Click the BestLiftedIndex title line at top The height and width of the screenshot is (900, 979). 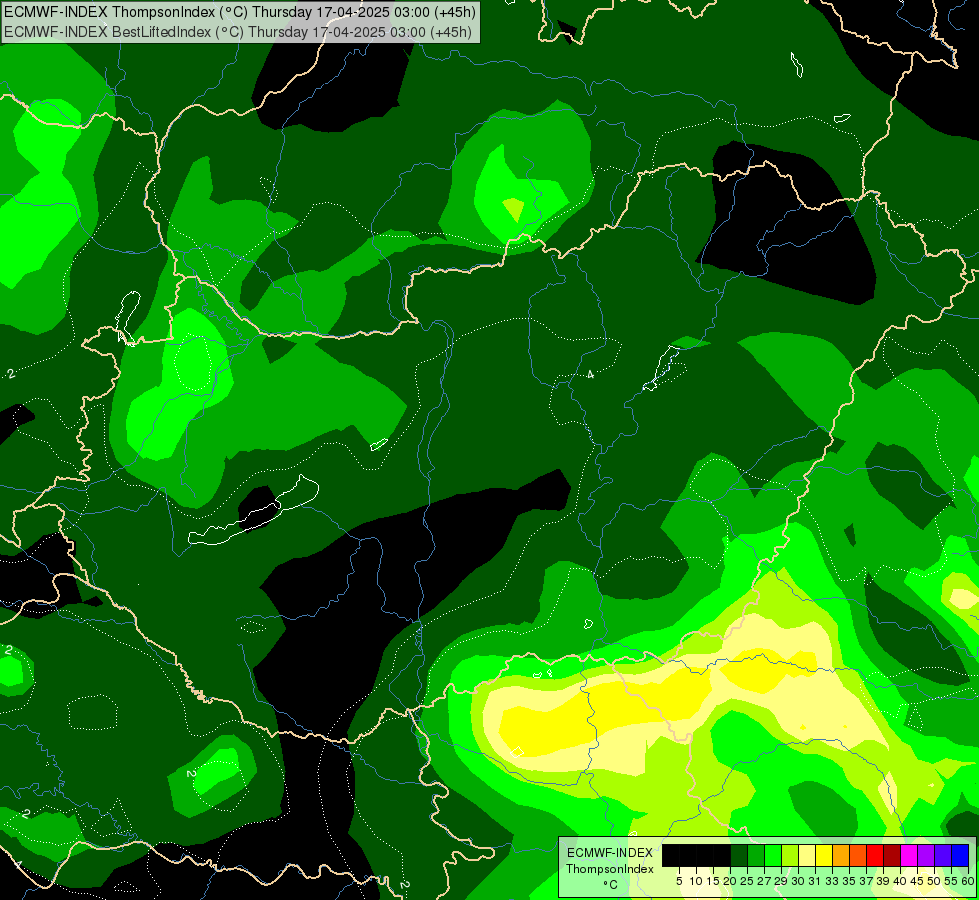(x=238, y=32)
